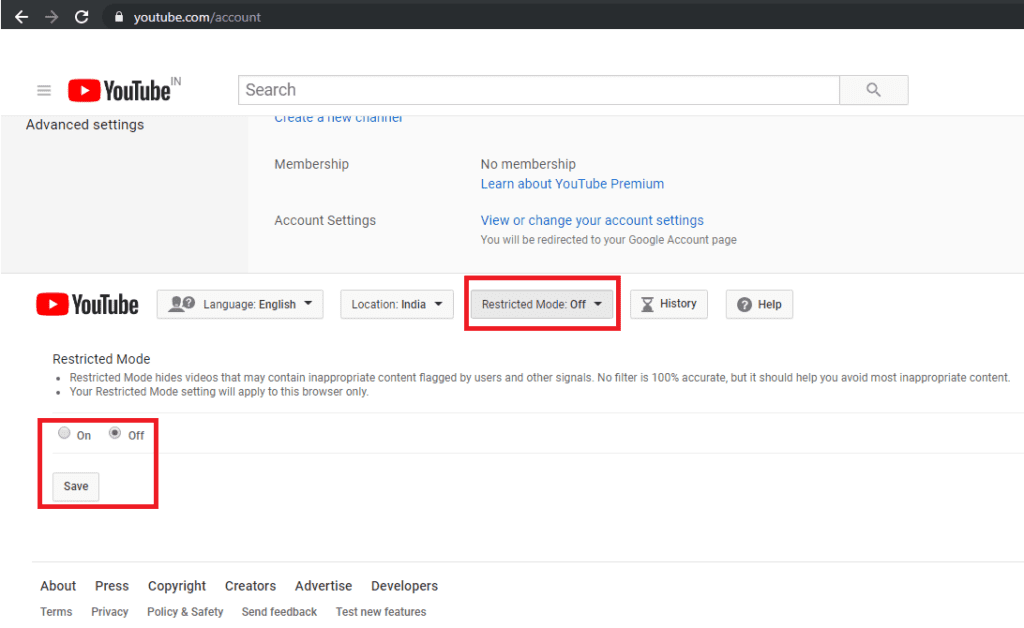Screen dimensions: 1024x628
Task: Select the On radio button
Action: tap(64, 433)
